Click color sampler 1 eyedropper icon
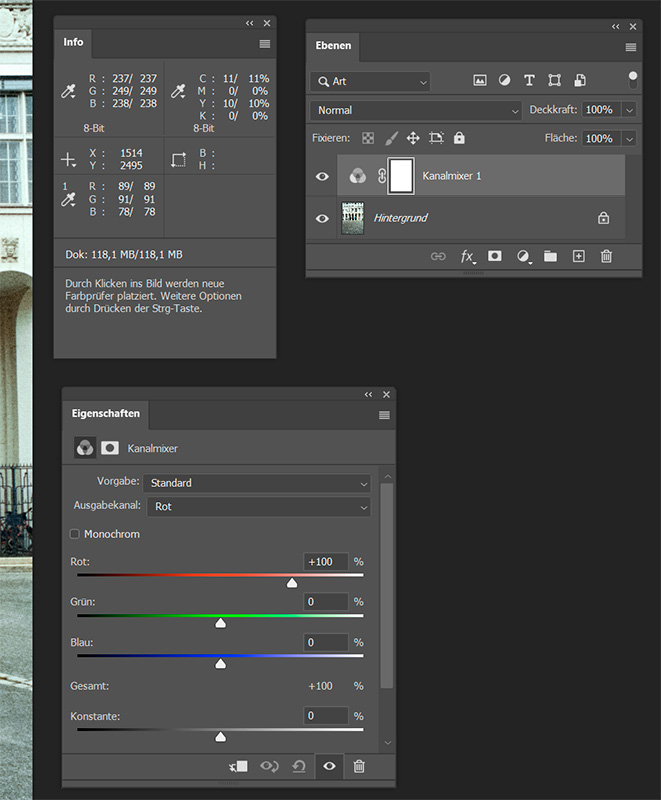The width and height of the screenshot is (661, 800). point(68,199)
